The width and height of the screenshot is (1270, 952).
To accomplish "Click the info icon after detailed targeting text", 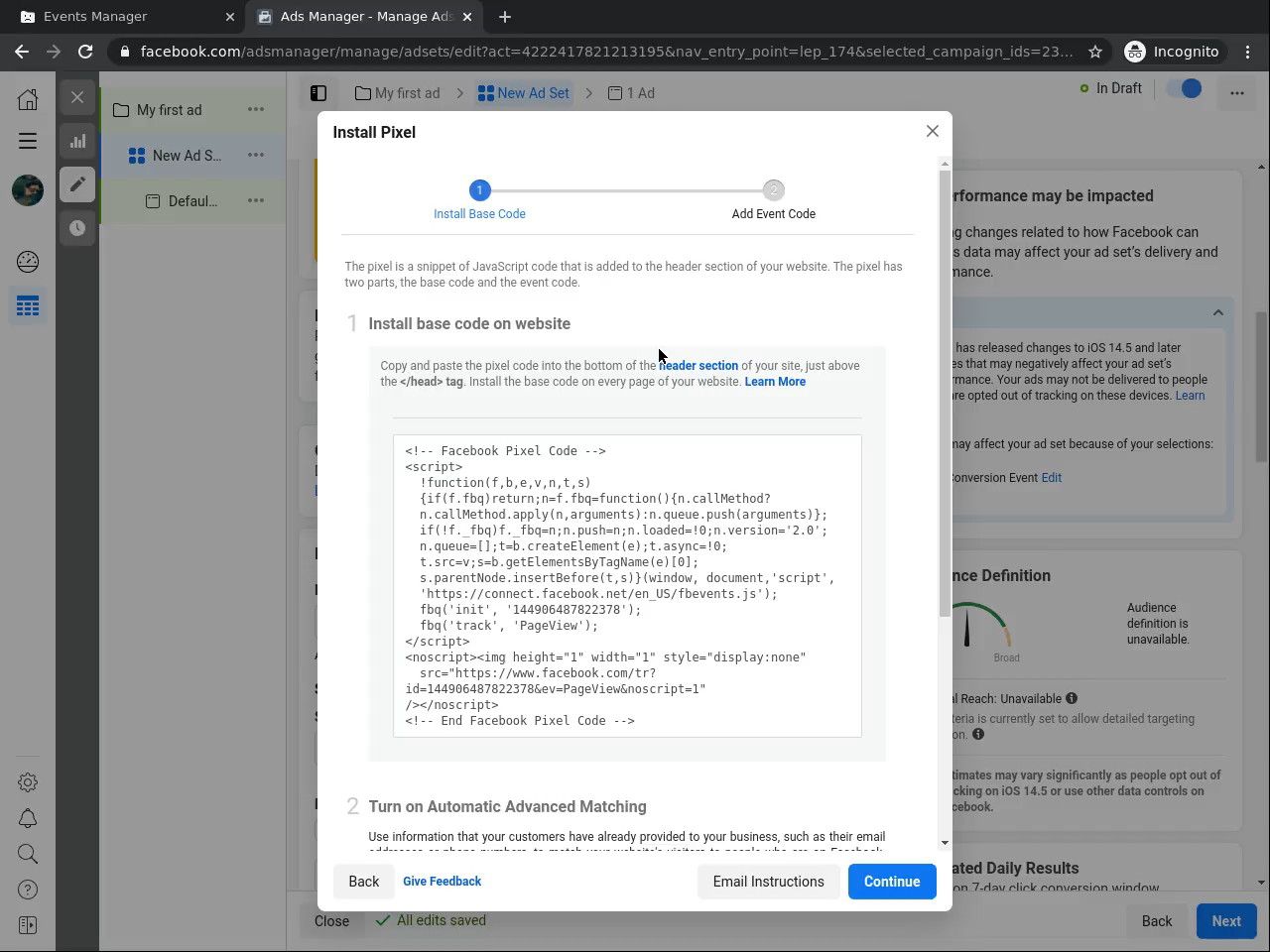I will (x=978, y=735).
